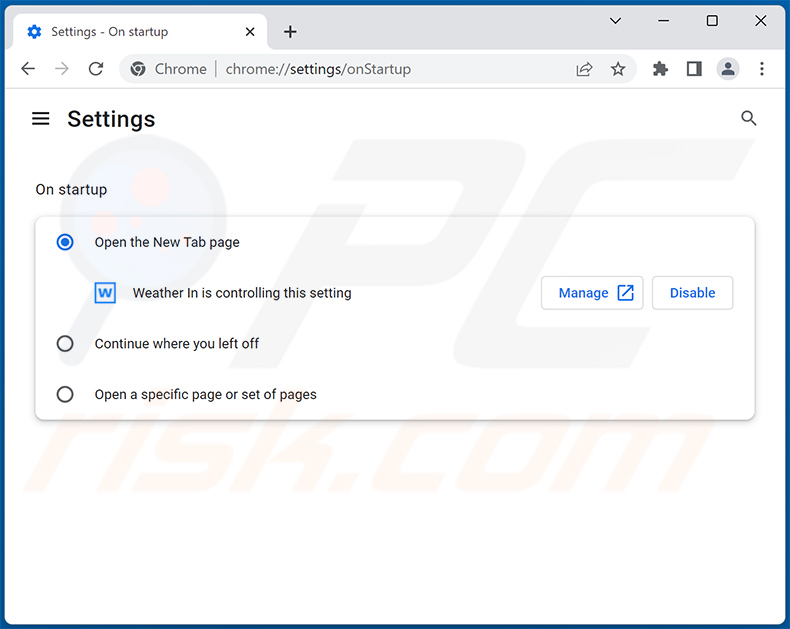The height and width of the screenshot is (629, 790).
Task: Open Chrome's three-dot menu
Action: [x=762, y=69]
